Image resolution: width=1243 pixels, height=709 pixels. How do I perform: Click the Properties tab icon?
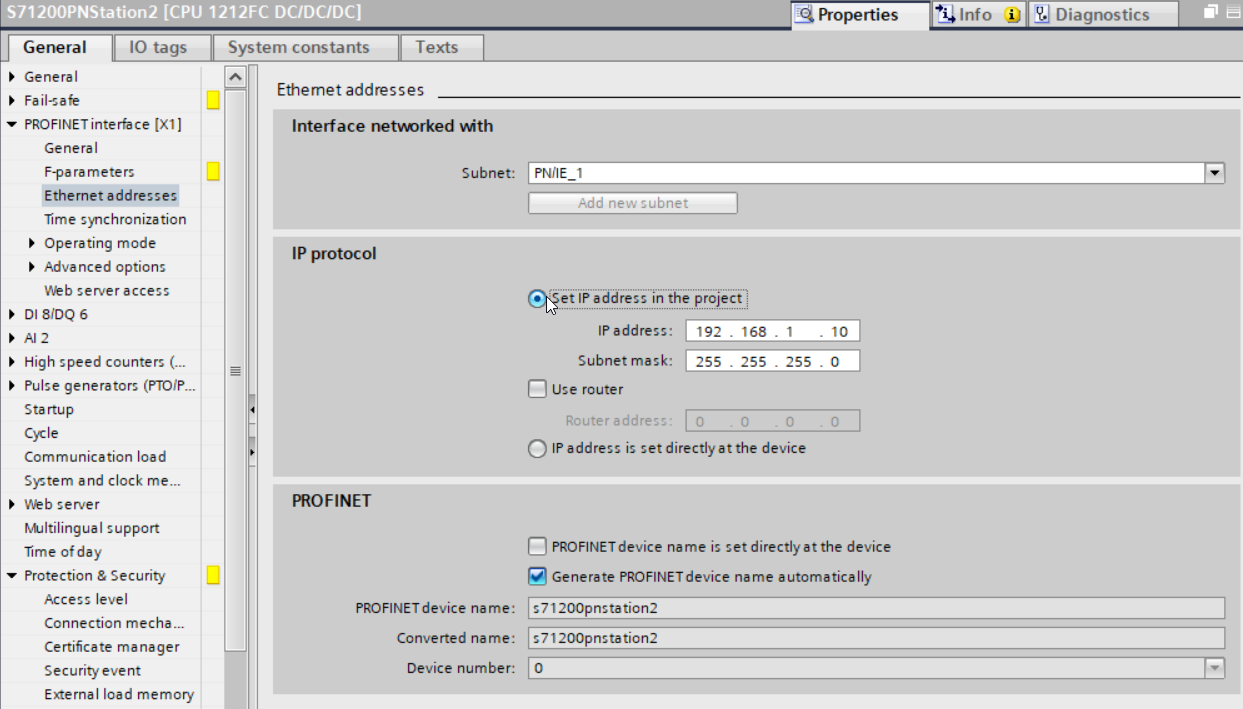tap(803, 14)
